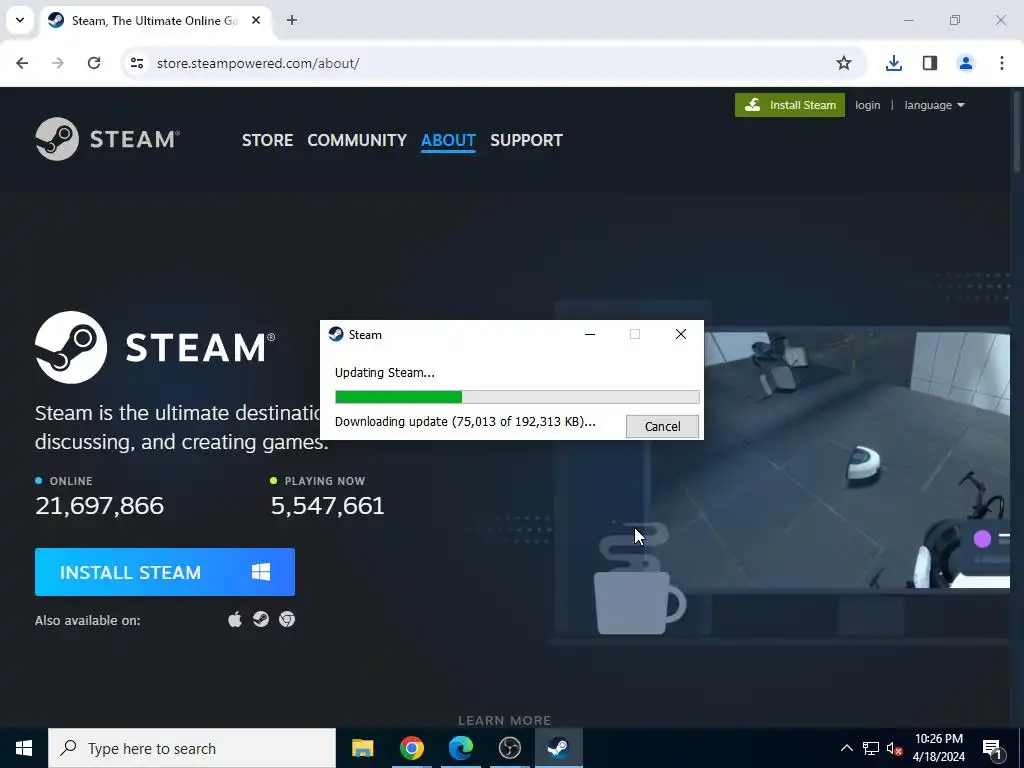Open the COMMUNITY menu
The height and width of the screenshot is (768, 1024).
[357, 140]
